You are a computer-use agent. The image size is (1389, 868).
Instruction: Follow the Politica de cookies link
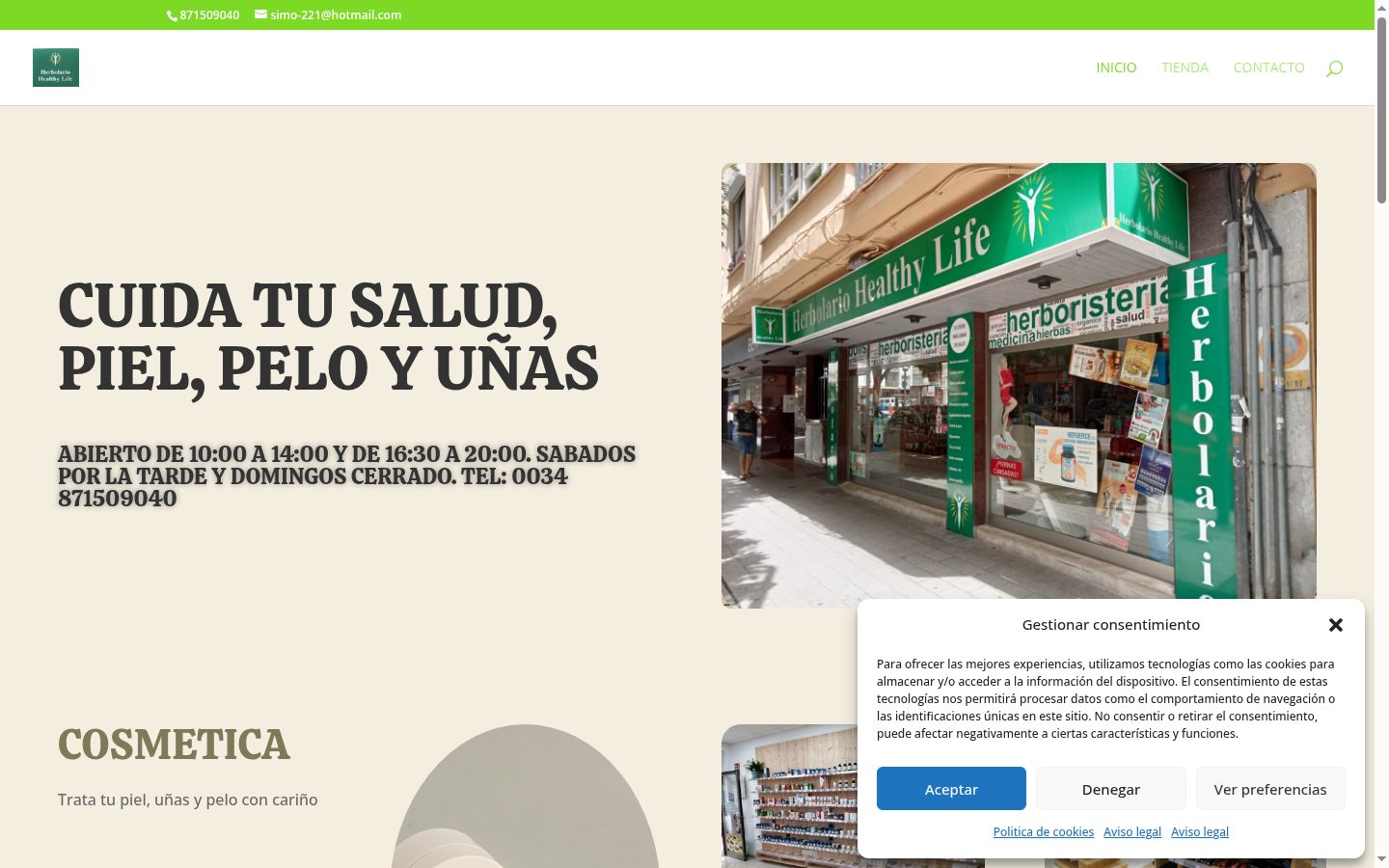(1044, 831)
